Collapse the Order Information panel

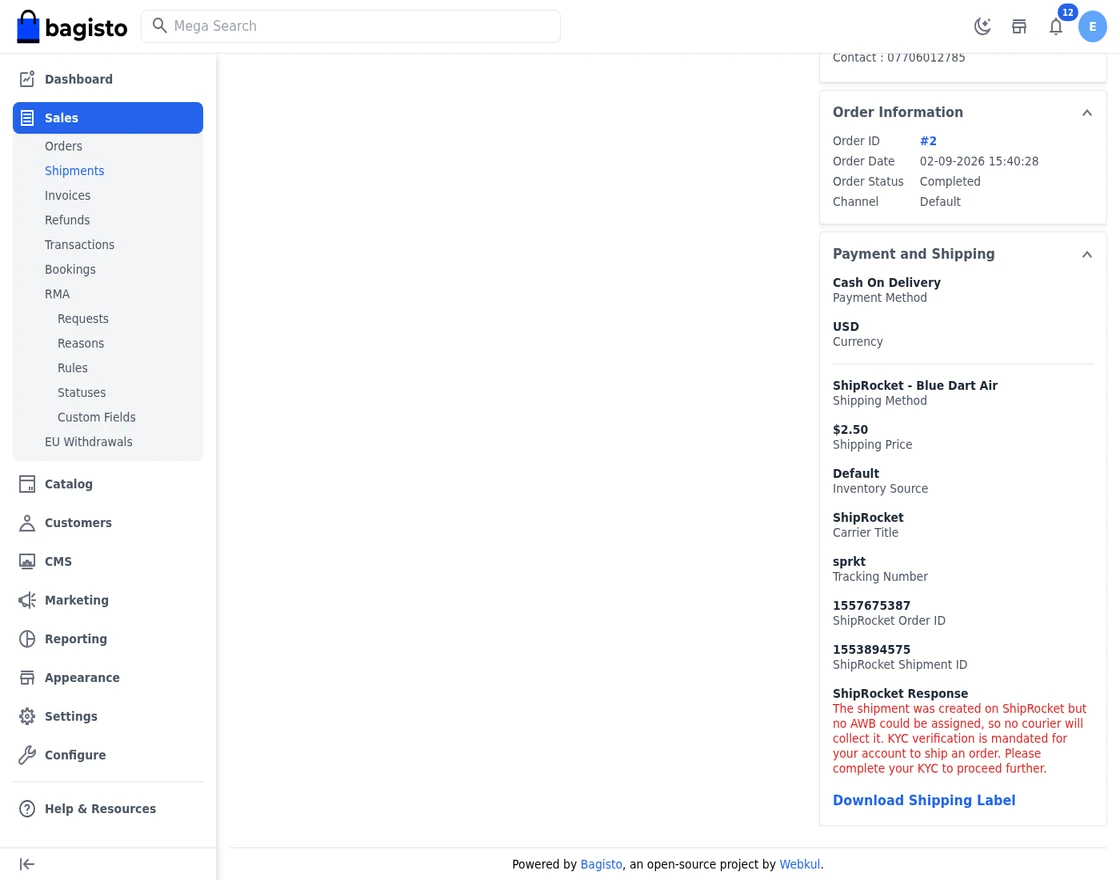pos(1086,113)
